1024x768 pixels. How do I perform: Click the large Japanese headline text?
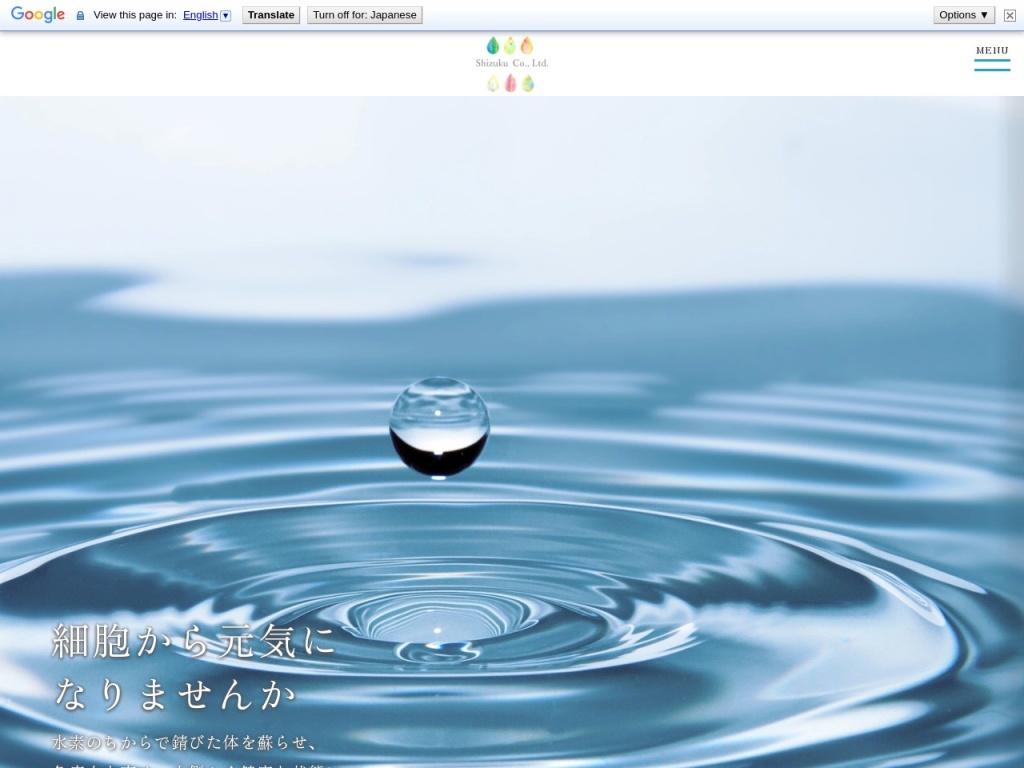point(194,667)
